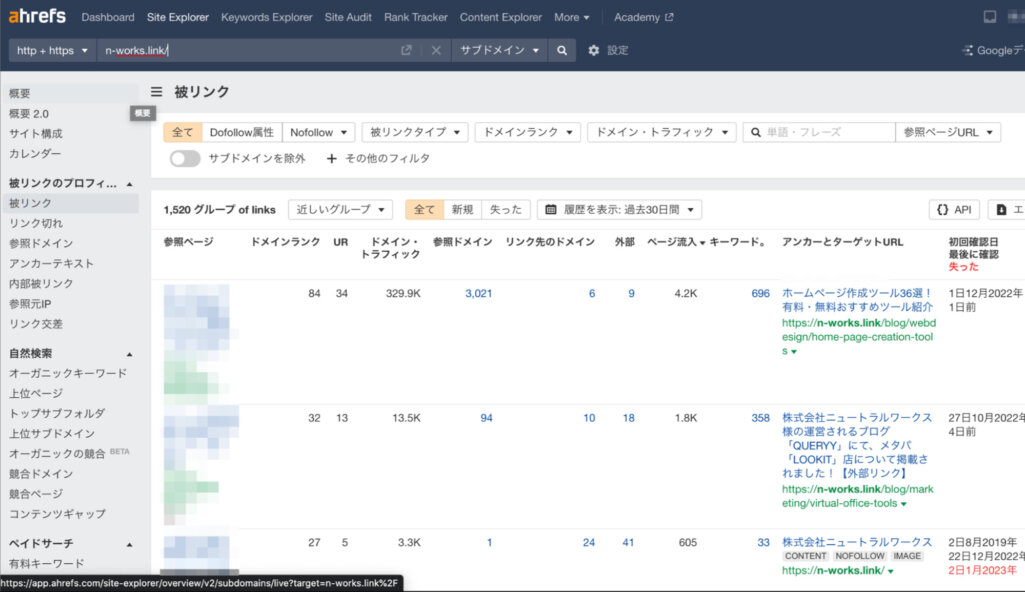
Task: Click the hamburger menu beside 被リンク title
Action: [157, 90]
